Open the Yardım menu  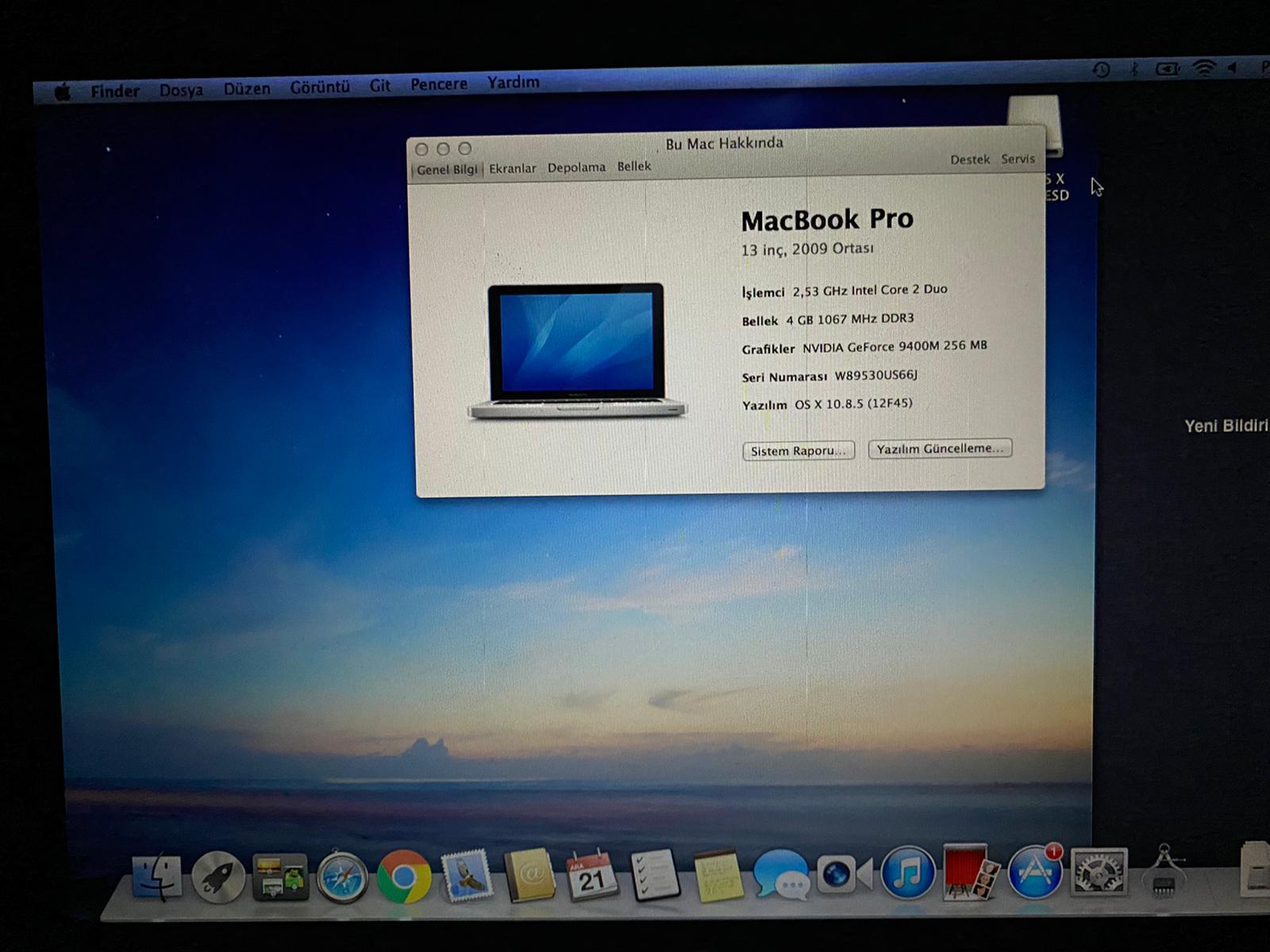[x=514, y=82]
